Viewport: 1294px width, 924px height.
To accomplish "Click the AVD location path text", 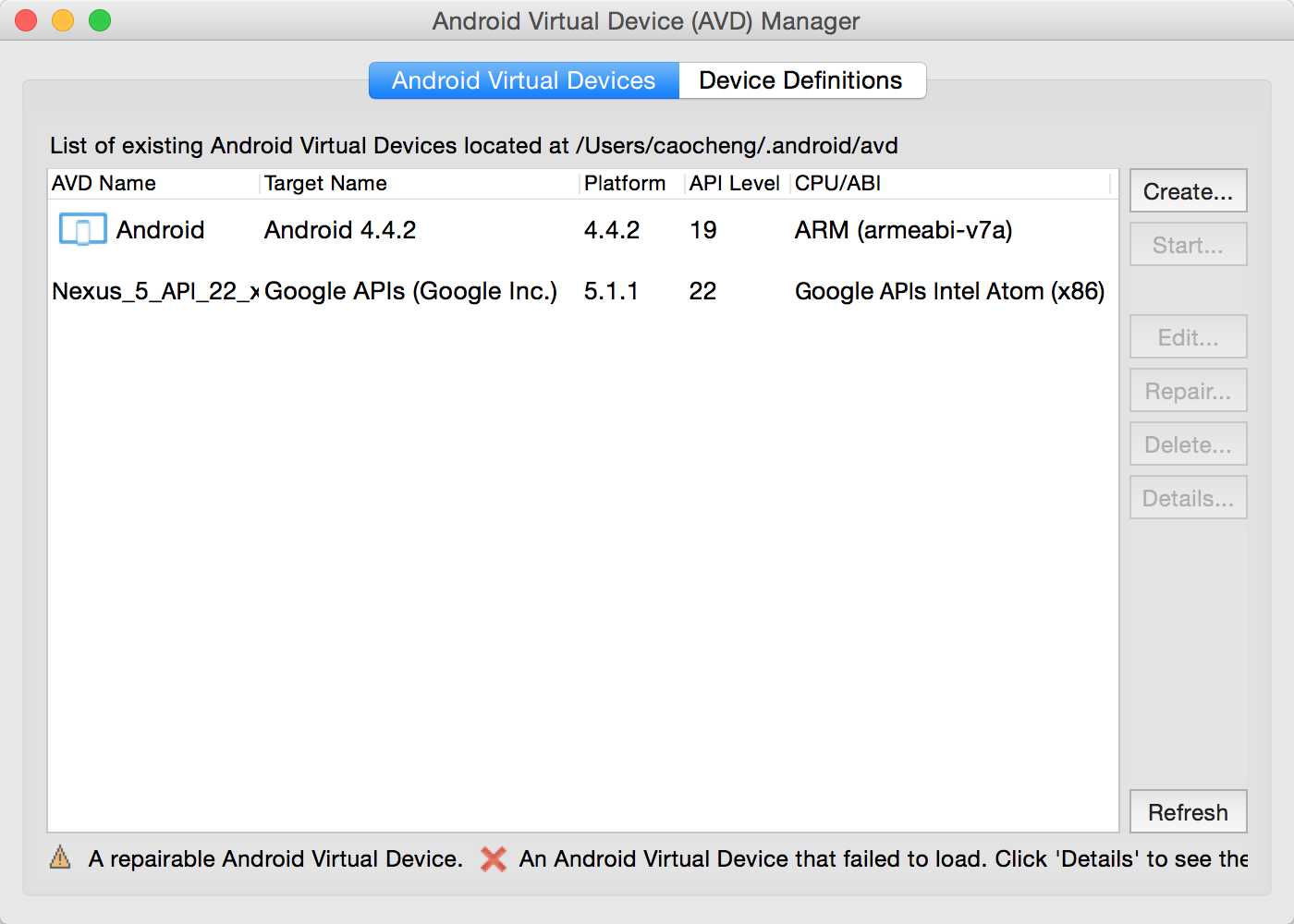I will point(737,145).
